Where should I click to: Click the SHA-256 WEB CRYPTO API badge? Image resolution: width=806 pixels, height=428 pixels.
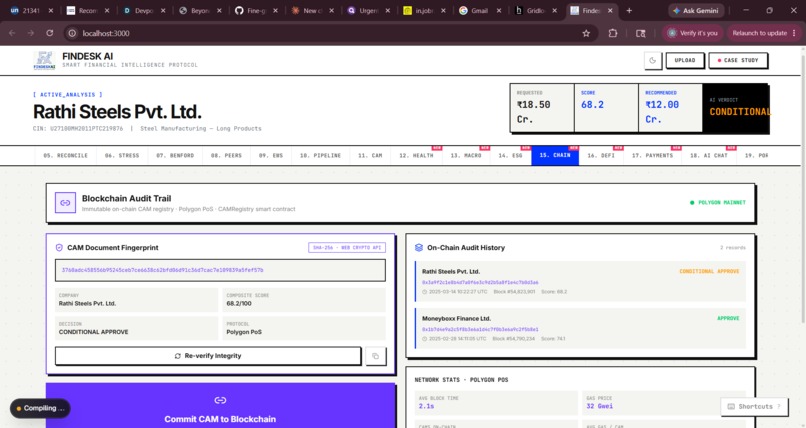tap(347, 248)
